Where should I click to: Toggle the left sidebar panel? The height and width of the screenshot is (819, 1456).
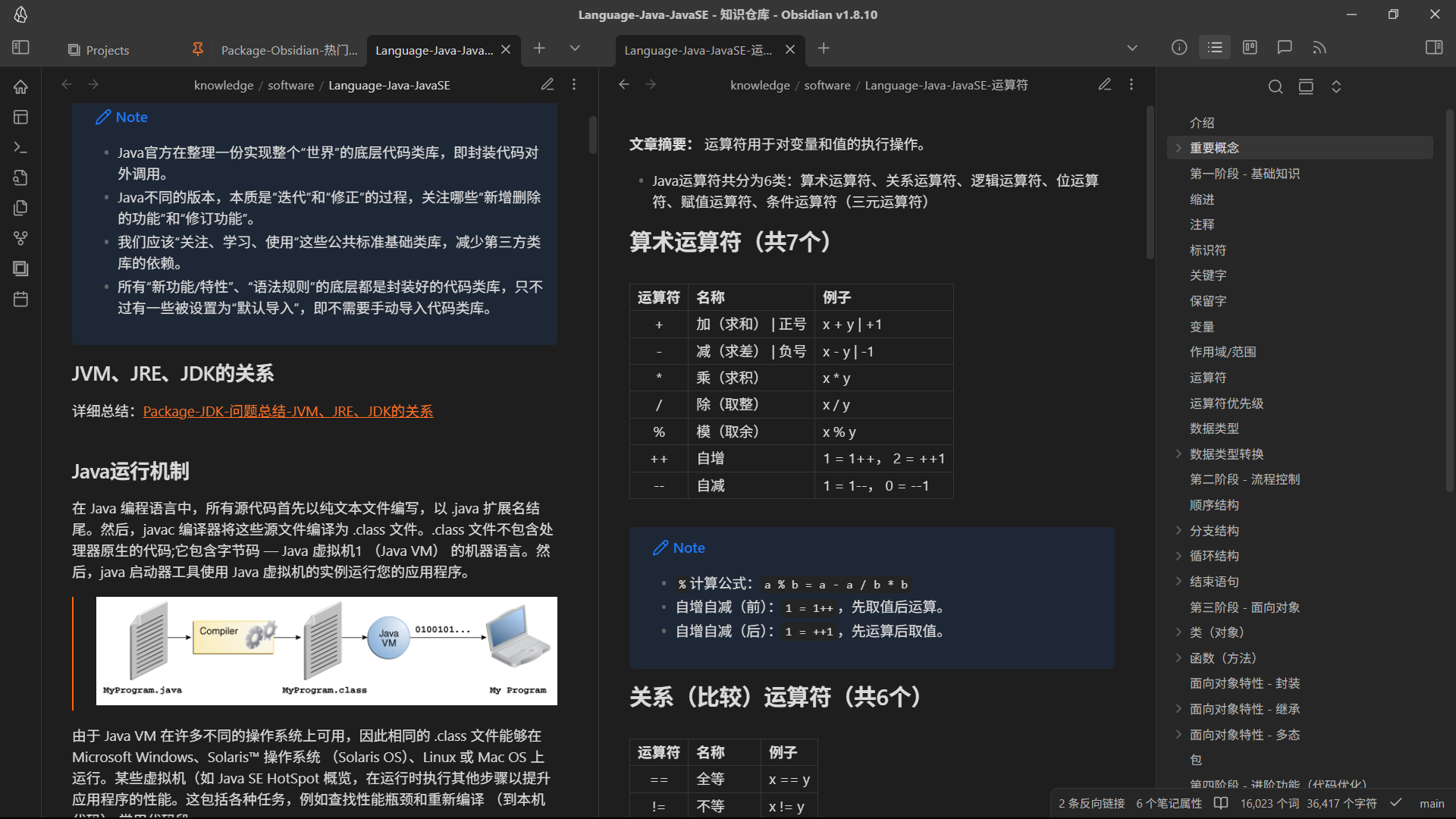point(20,48)
